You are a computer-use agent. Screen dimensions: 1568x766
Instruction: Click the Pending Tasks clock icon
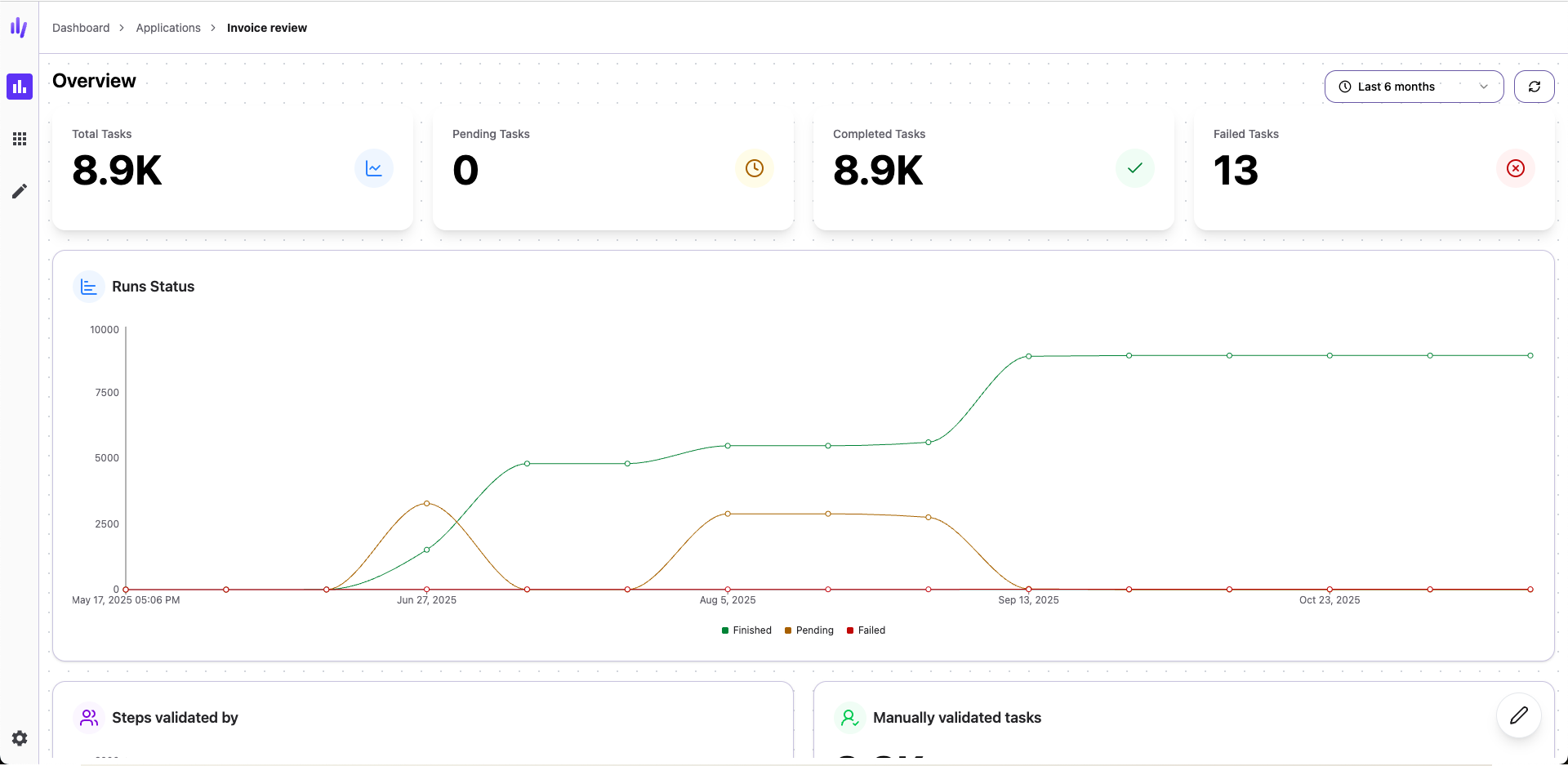point(754,168)
